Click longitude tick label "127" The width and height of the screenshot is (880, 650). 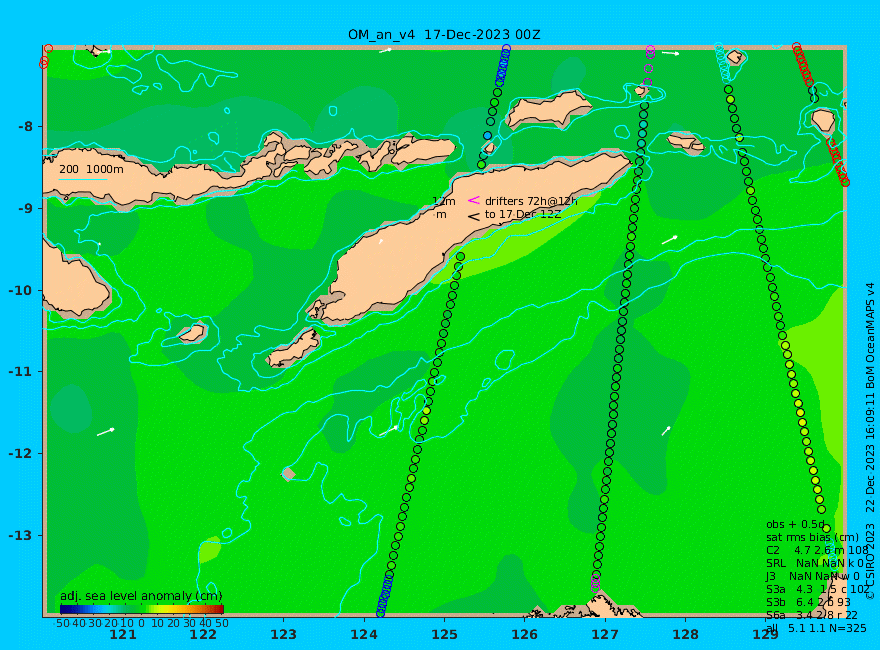click(x=605, y=634)
